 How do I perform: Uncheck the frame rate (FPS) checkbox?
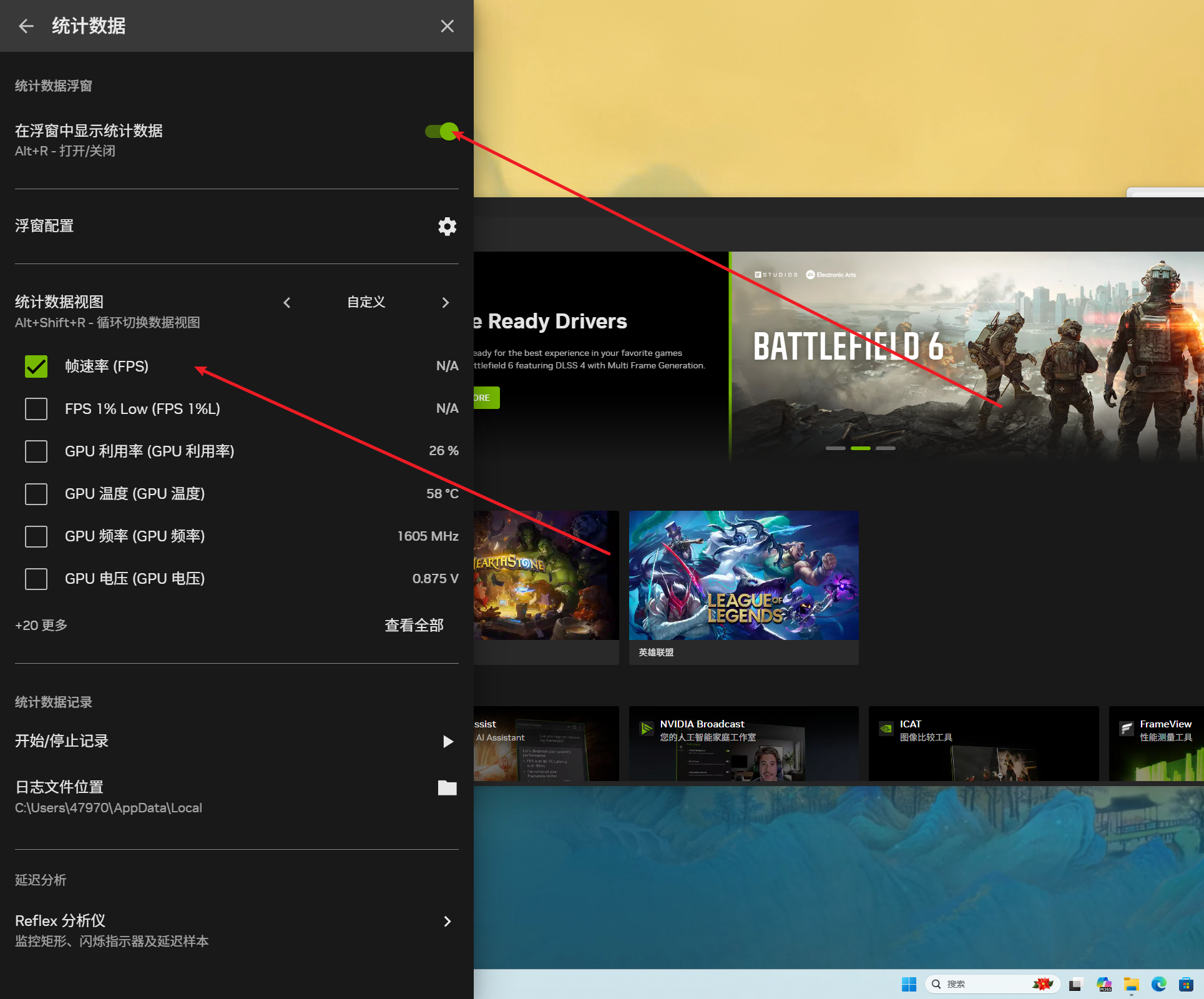[36, 367]
